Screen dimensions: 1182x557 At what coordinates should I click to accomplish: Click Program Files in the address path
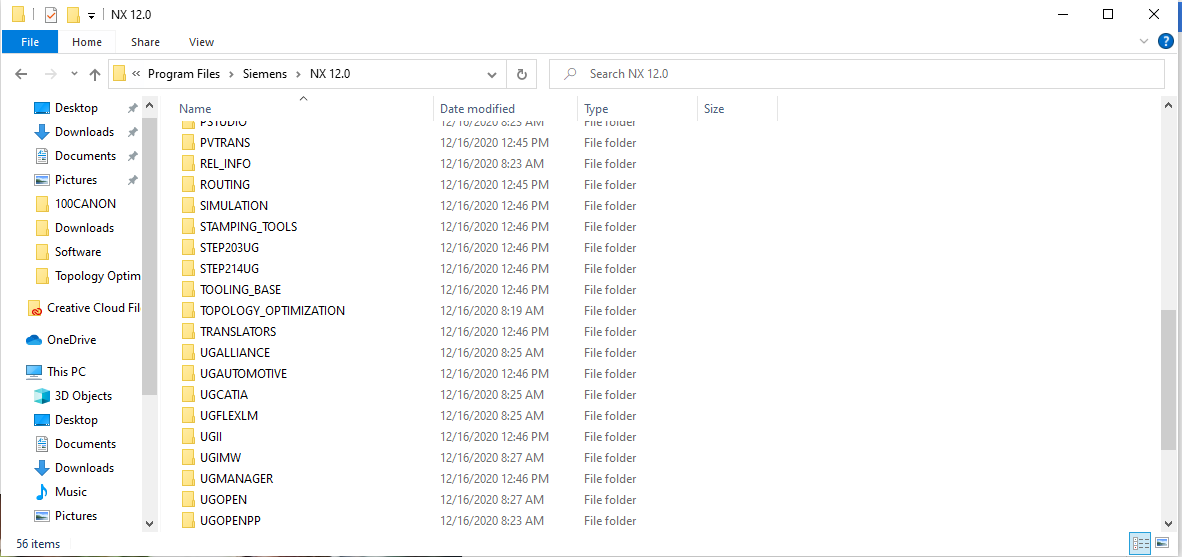coord(184,74)
